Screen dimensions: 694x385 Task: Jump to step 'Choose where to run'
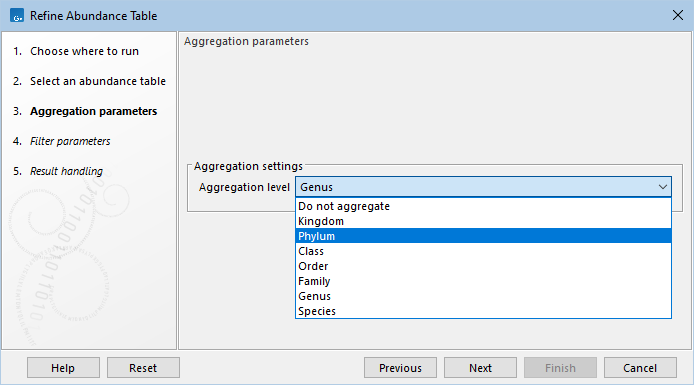[x=85, y=51]
